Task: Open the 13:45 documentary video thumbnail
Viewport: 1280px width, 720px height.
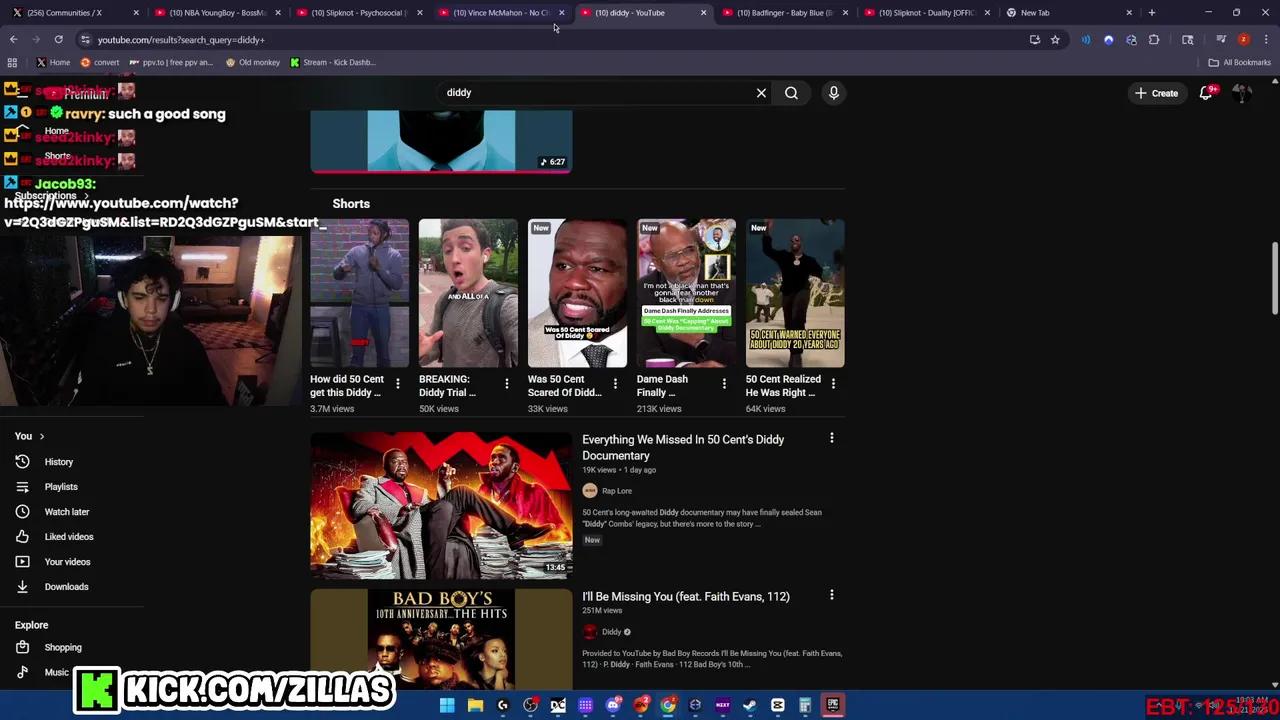Action: [x=441, y=505]
